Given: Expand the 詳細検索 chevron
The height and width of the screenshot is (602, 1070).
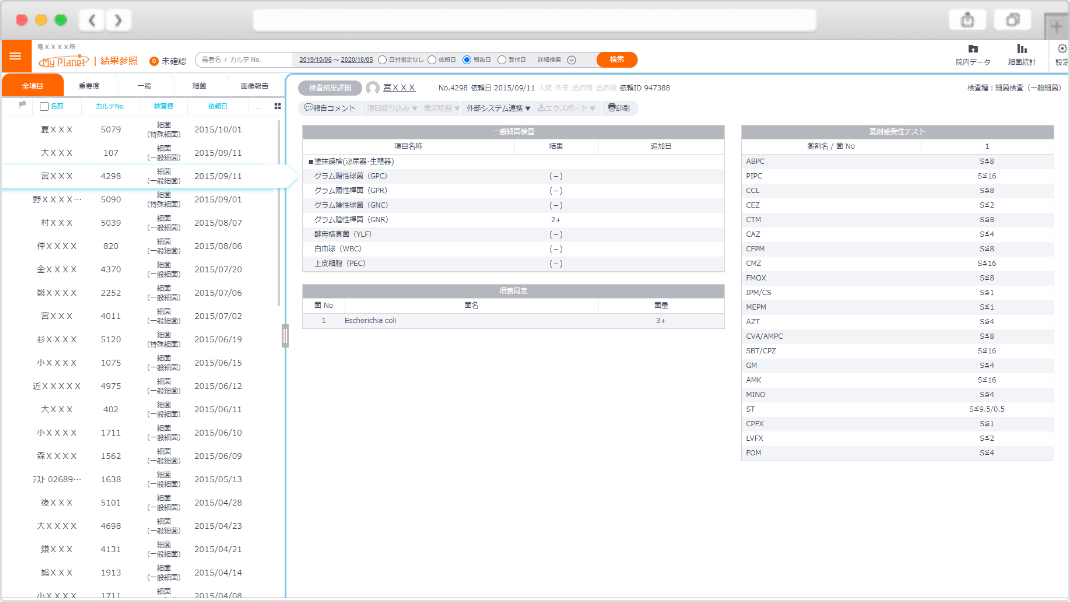Looking at the screenshot, I should click(x=571, y=60).
